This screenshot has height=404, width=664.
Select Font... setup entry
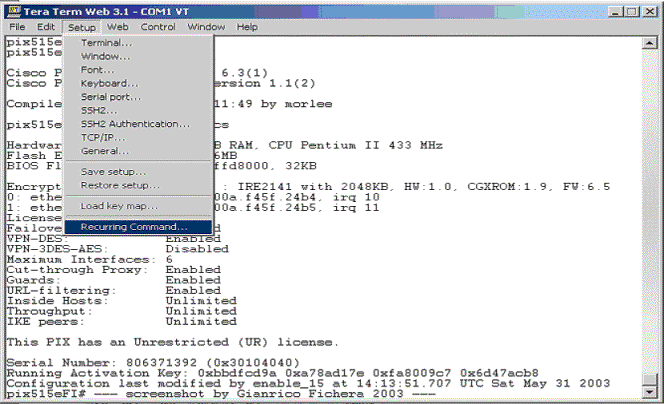(x=138, y=70)
